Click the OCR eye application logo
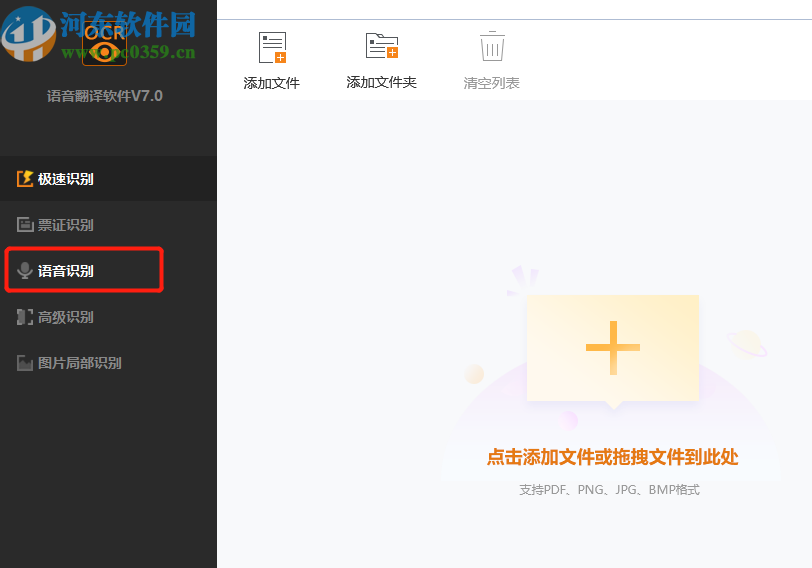Image resolution: width=812 pixels, height=568 pixels. coord(105,44)
